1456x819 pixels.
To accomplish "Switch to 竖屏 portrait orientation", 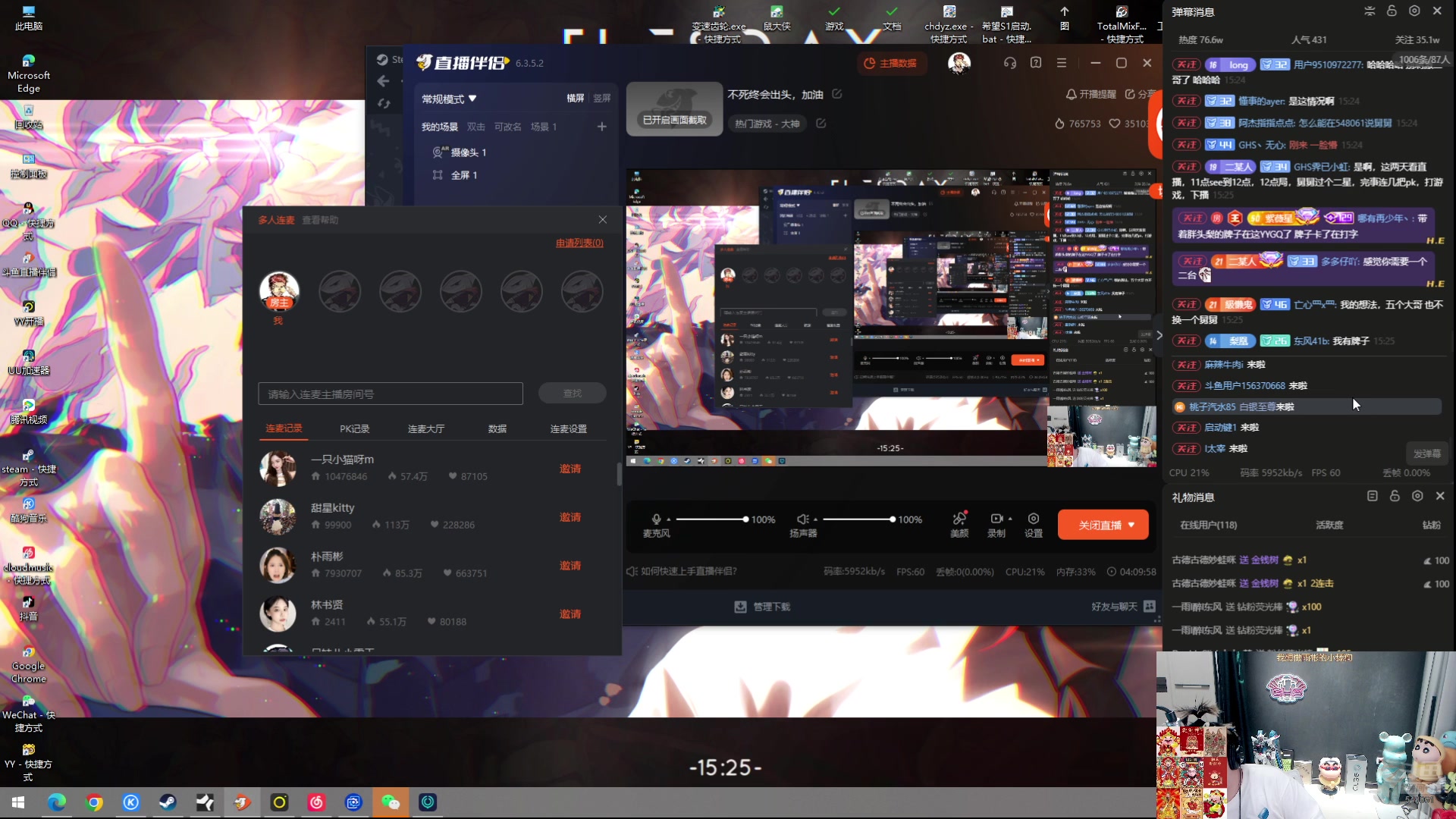I will [x=602, y=98].
